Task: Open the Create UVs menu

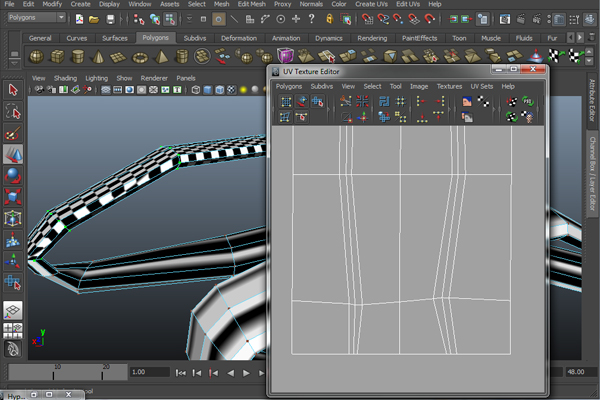Action: tap(371, 4)
